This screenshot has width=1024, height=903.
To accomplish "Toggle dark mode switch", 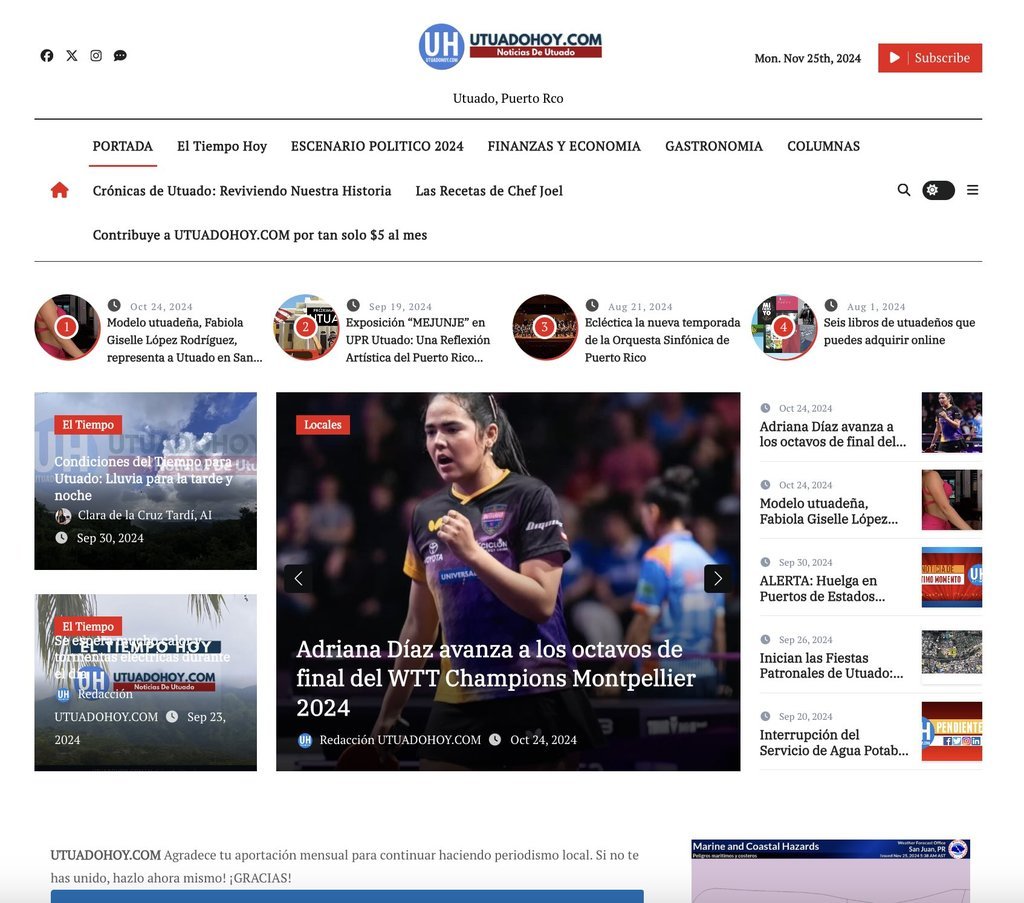I will [938, 190].
